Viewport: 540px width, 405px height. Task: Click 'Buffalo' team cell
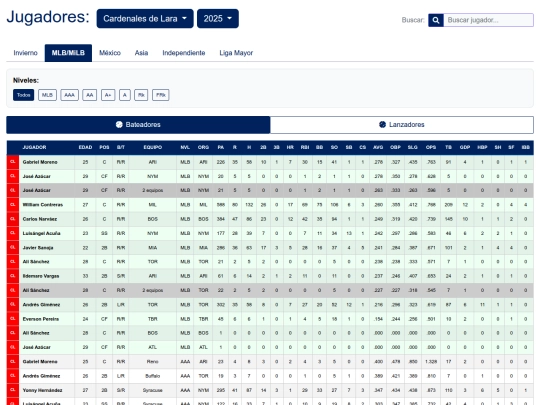153,376
